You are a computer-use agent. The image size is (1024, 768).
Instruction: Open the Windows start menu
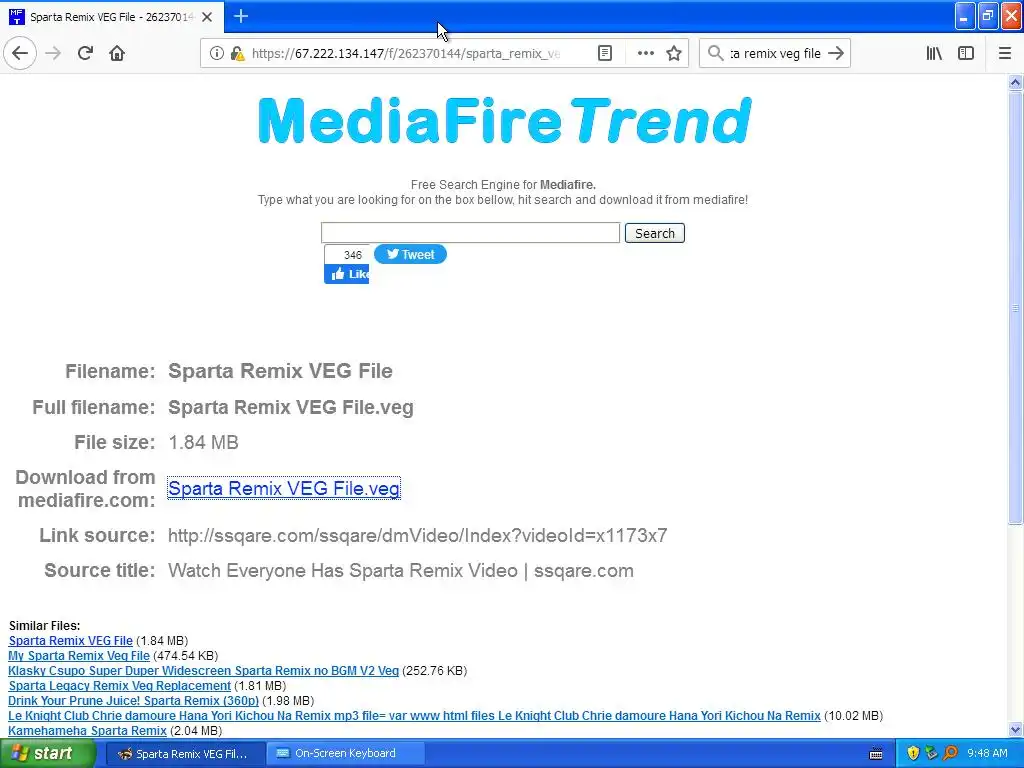tap(48, 754)
